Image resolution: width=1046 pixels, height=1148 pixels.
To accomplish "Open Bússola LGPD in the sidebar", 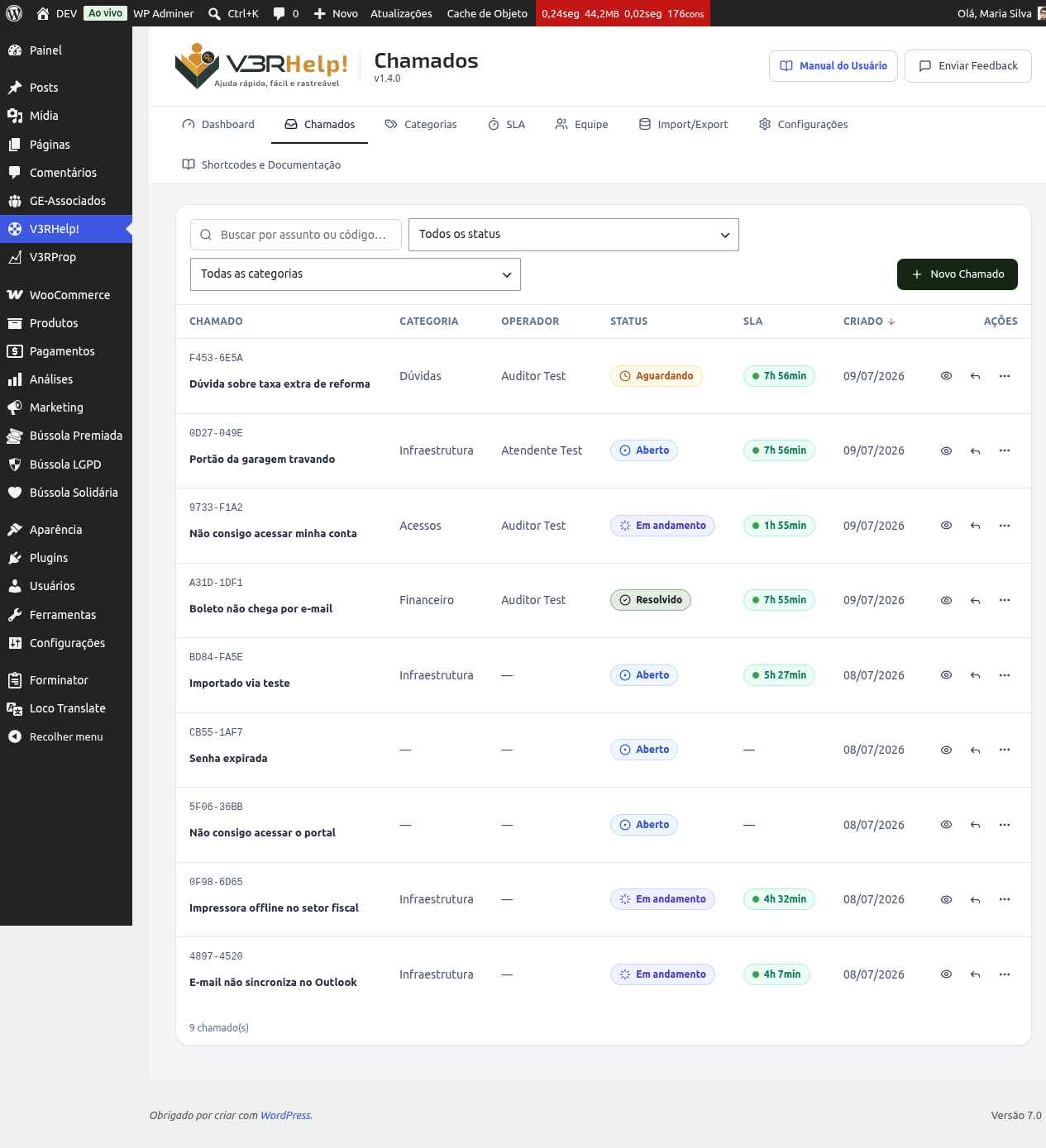I will (66, 464).
